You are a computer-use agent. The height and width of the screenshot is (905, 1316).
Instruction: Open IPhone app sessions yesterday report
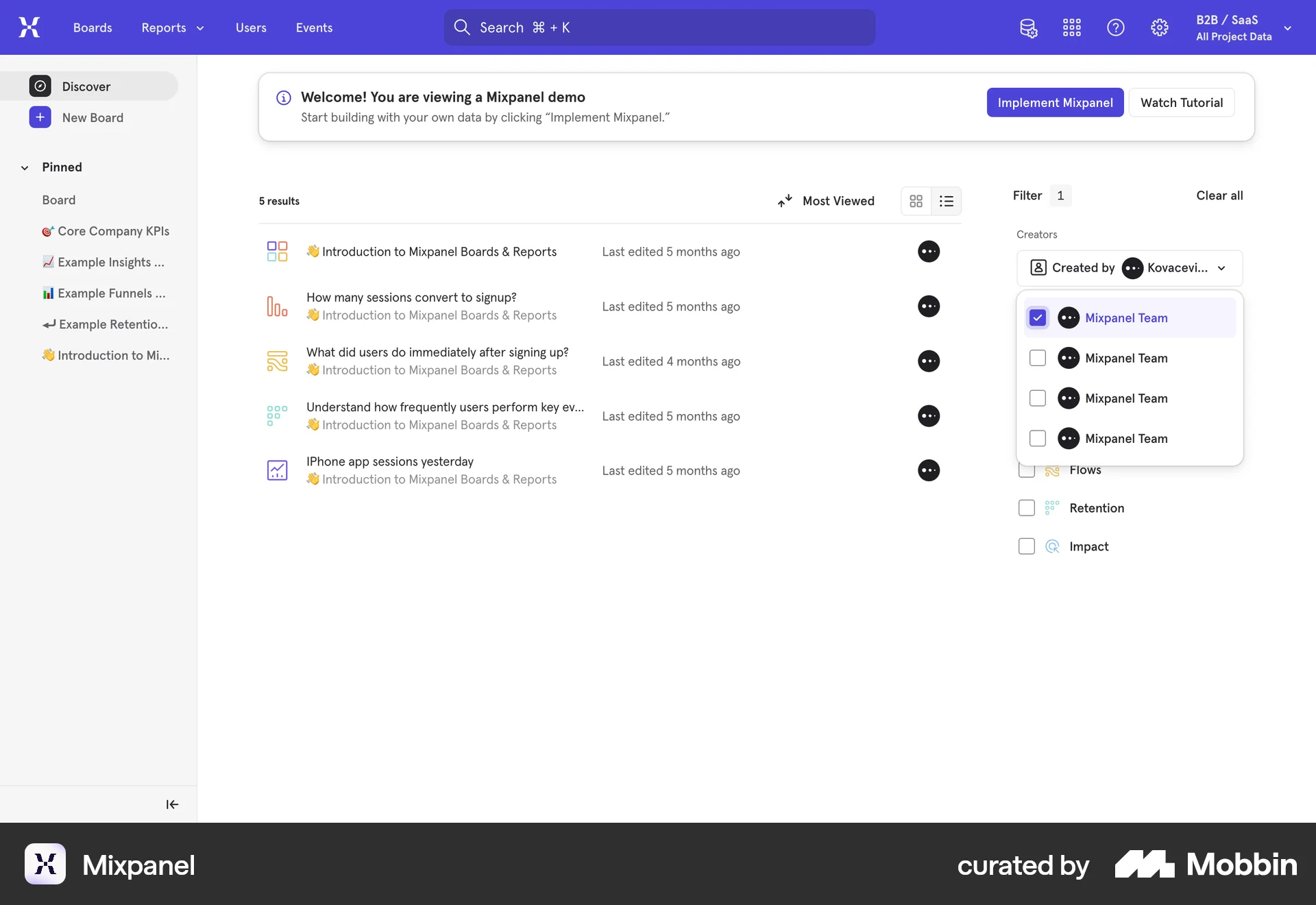coord(390,461)
